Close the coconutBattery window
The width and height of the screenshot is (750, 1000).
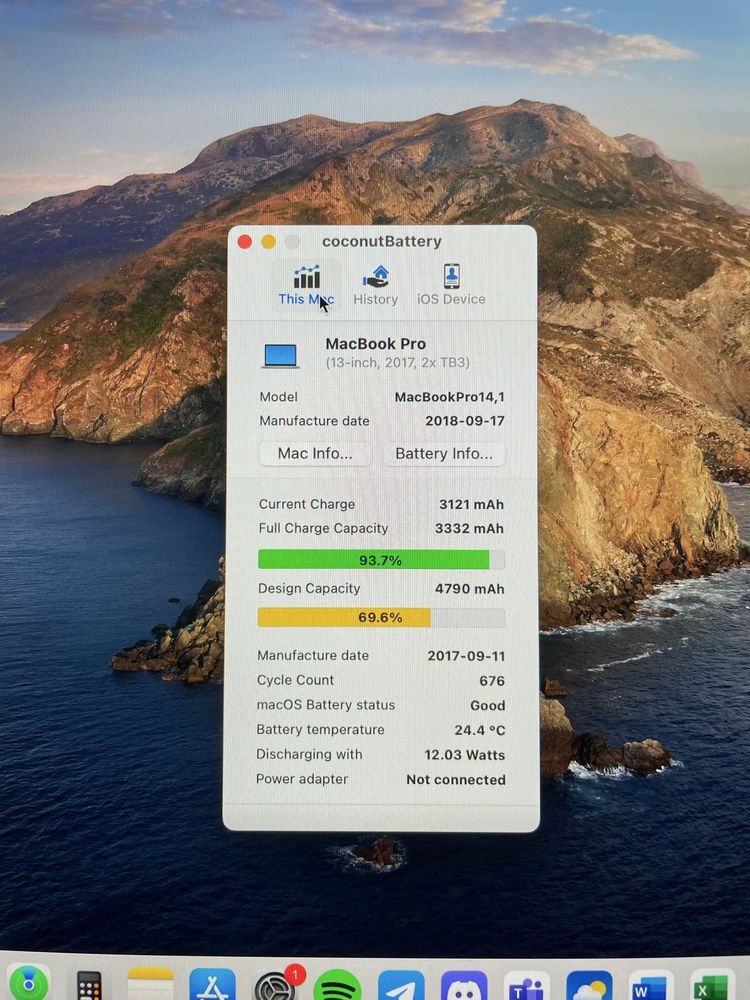coord(244,242)
